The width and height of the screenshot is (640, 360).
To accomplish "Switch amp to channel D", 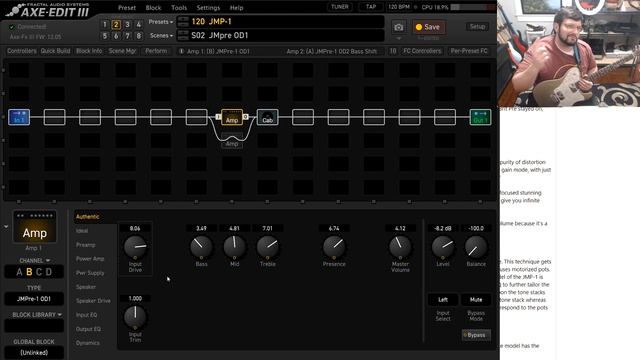I will tap(49, 272).
